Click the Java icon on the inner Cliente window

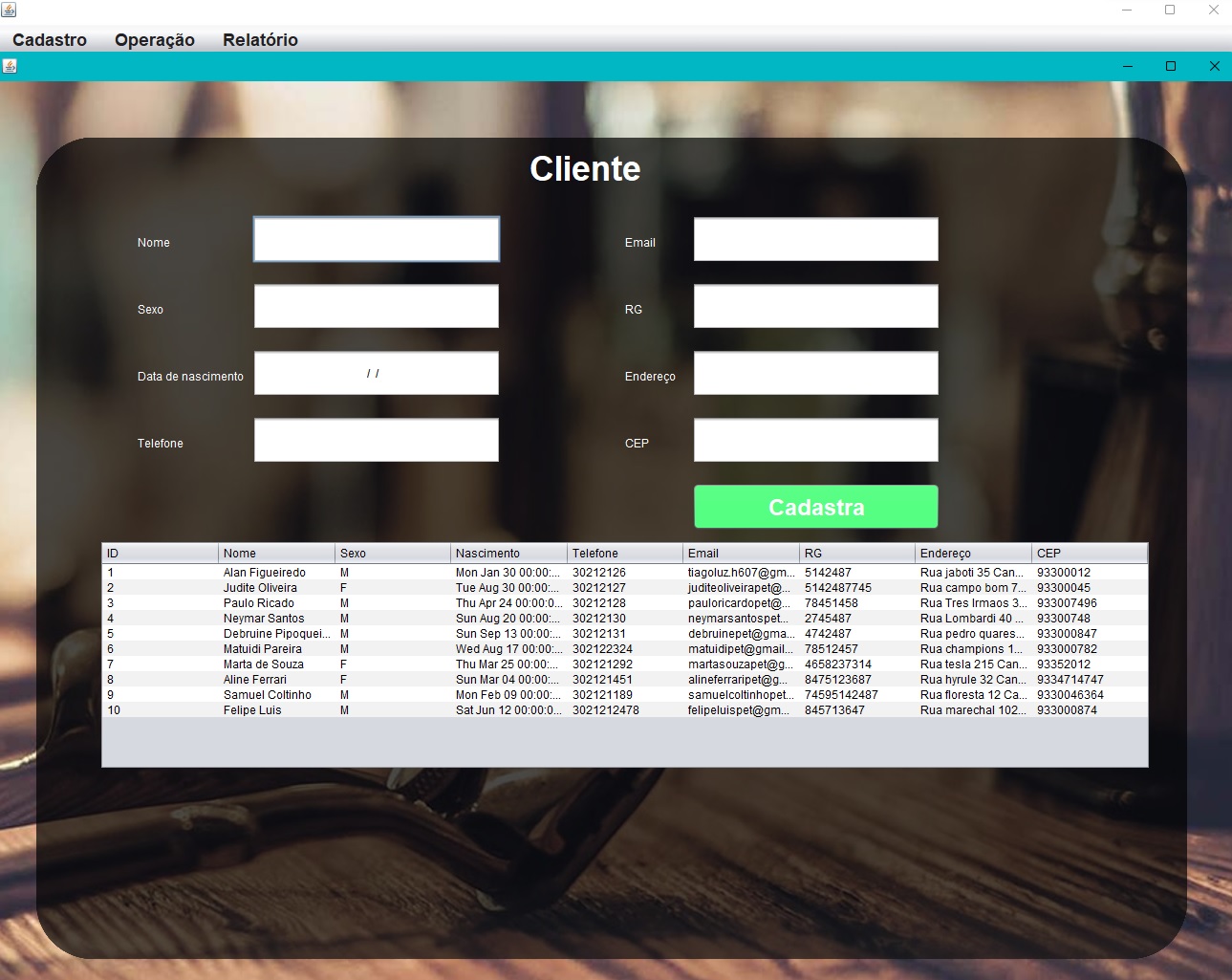coord(10,65)
